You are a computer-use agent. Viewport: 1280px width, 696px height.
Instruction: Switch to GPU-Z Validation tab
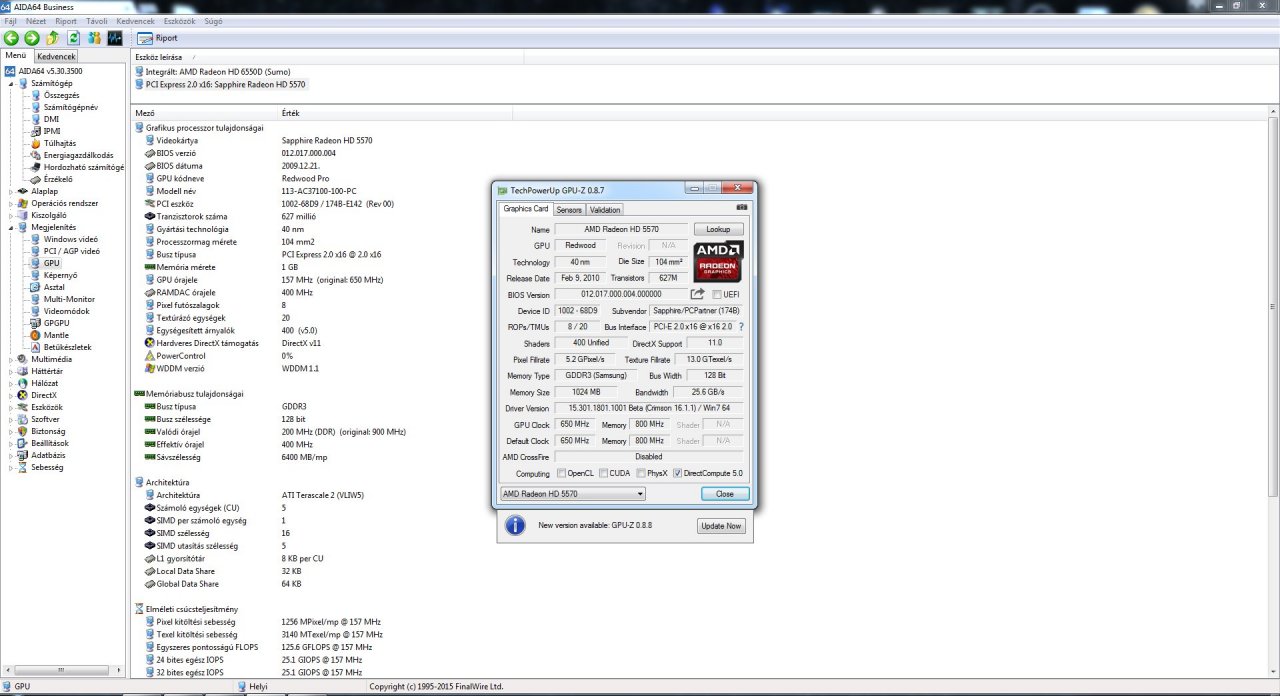[x=604, y=210]
